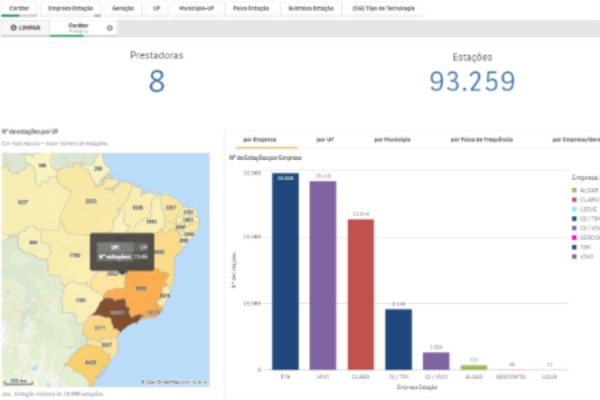
Task: Select the red CLARO bar
Action: [x=360, y=295]
